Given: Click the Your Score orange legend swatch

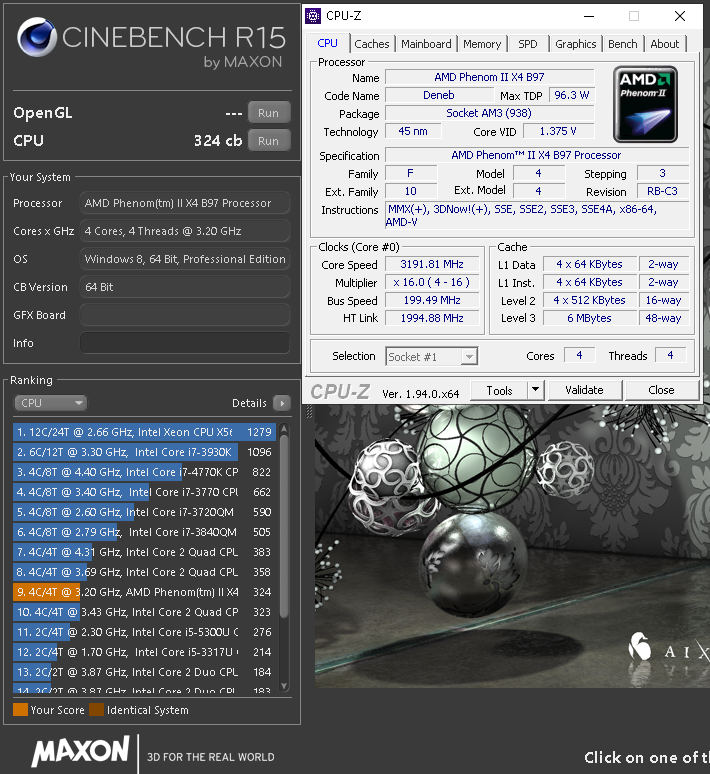Looking at the screenshot, I should [20, 710].
